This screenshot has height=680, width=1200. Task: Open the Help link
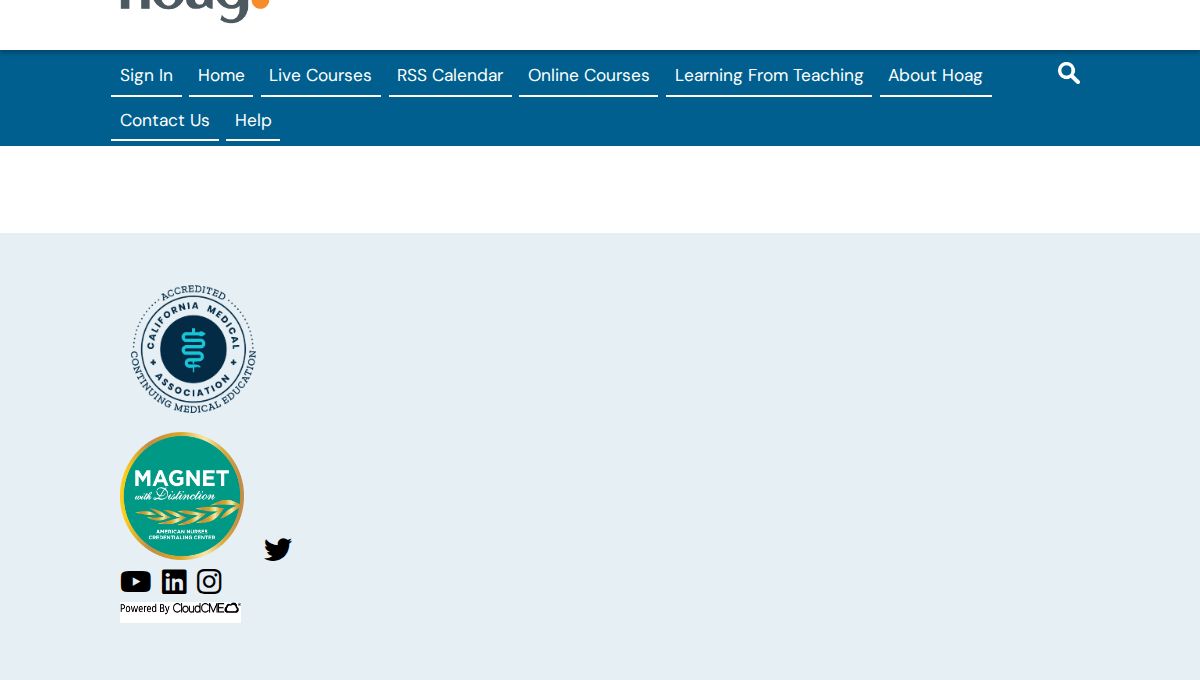pyautogui.click(x=253, y=120)
